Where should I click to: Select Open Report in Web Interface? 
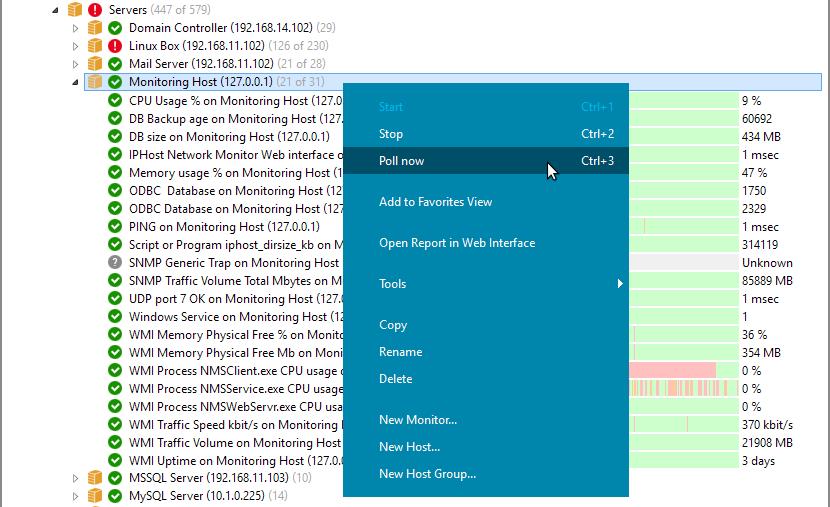pyautogui.click(x=486, y=243)
